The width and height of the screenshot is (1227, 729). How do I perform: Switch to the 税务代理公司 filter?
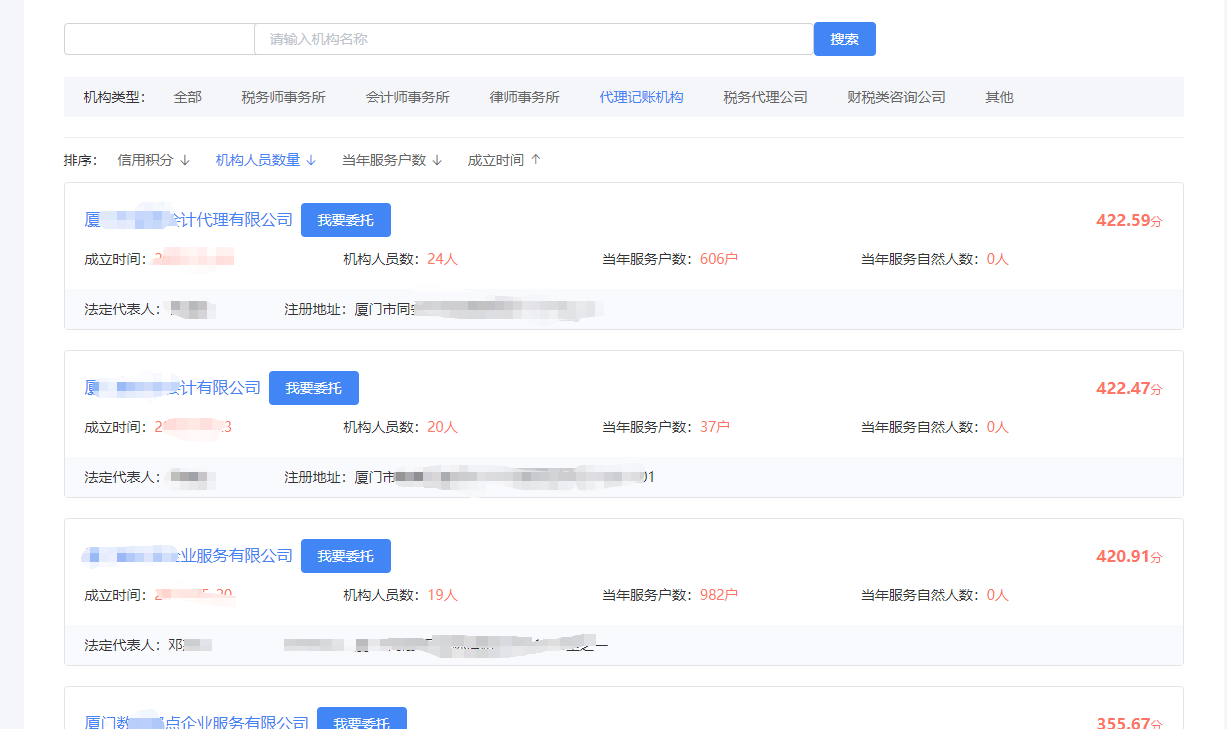[x=765, y=97]
